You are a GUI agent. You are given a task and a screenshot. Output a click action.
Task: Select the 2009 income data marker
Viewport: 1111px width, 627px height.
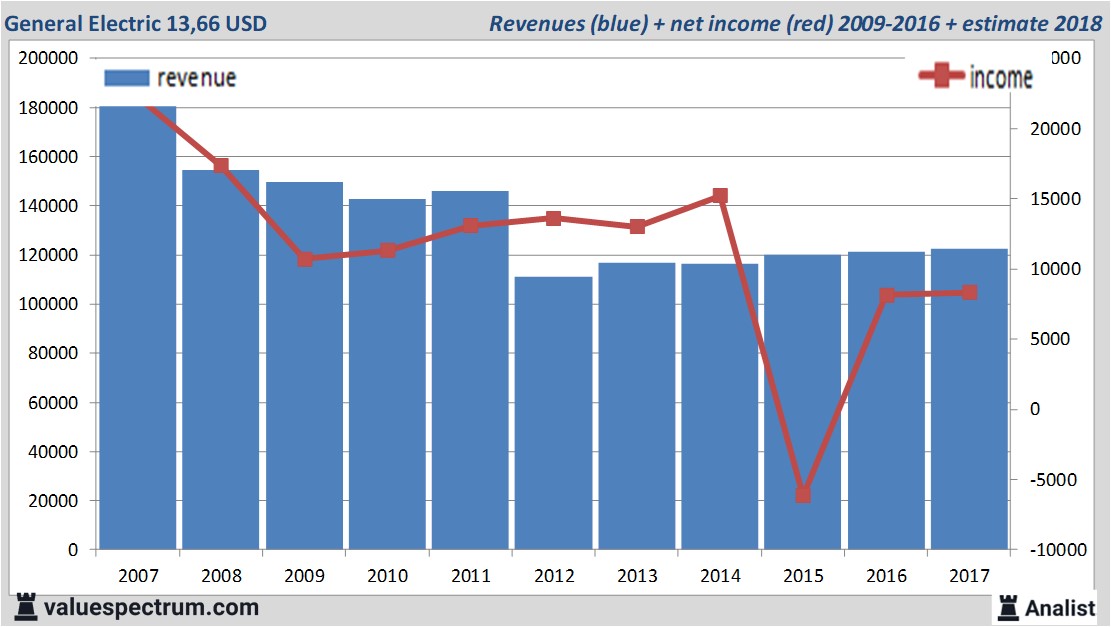click(305, 259)
